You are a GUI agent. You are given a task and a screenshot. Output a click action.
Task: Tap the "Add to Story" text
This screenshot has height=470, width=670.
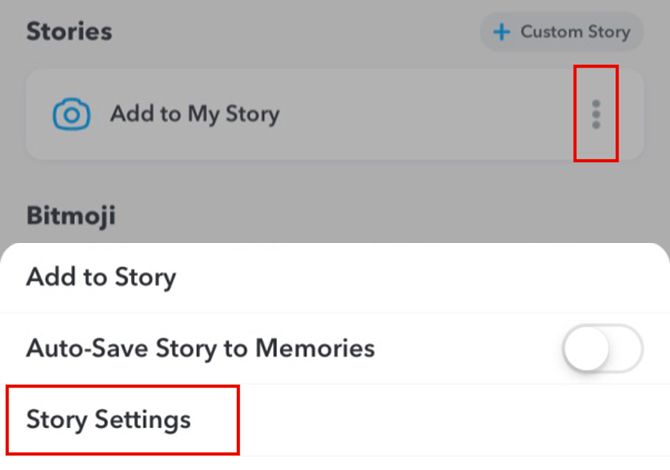coord(101,277)
